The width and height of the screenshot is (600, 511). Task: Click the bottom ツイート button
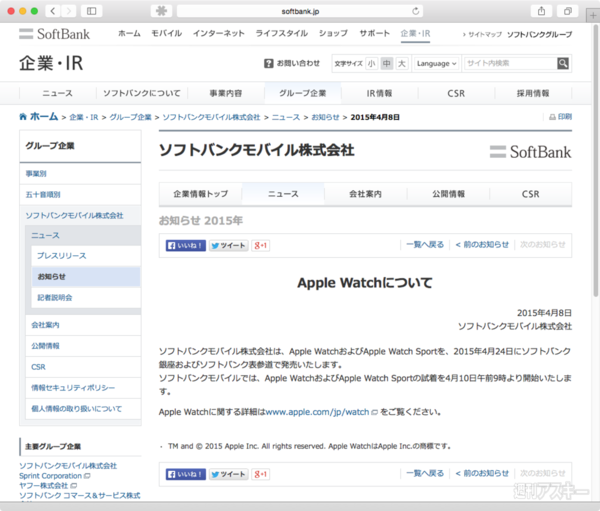coord(229,474)
